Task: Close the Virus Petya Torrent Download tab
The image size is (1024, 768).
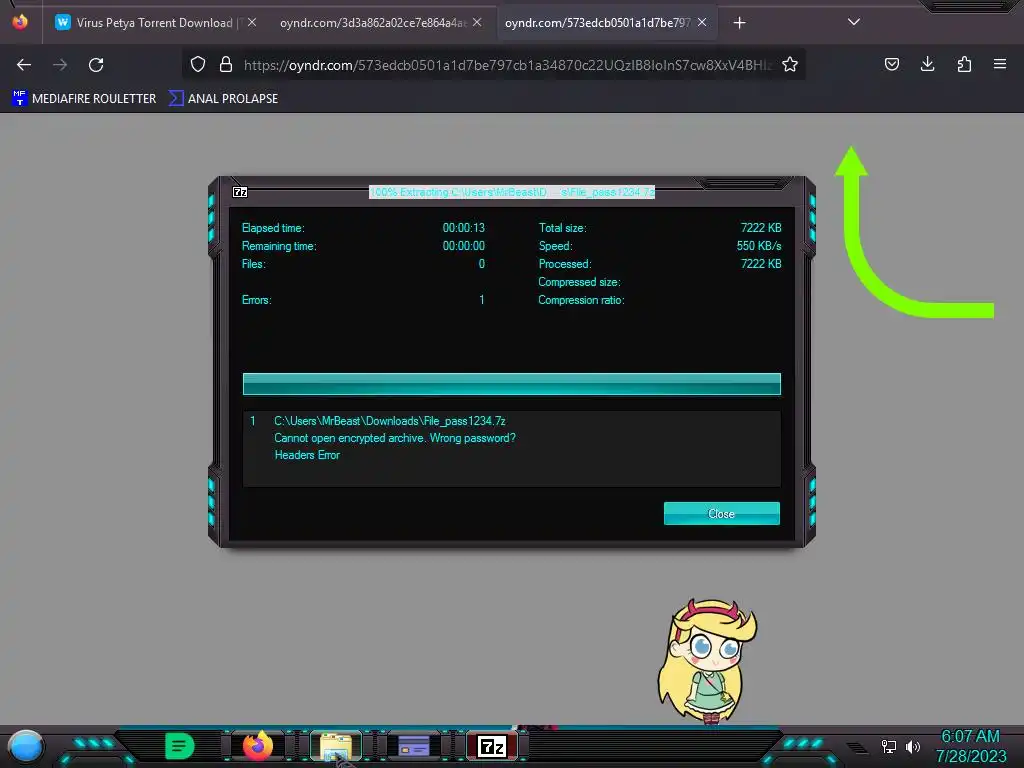Action: 252,22
